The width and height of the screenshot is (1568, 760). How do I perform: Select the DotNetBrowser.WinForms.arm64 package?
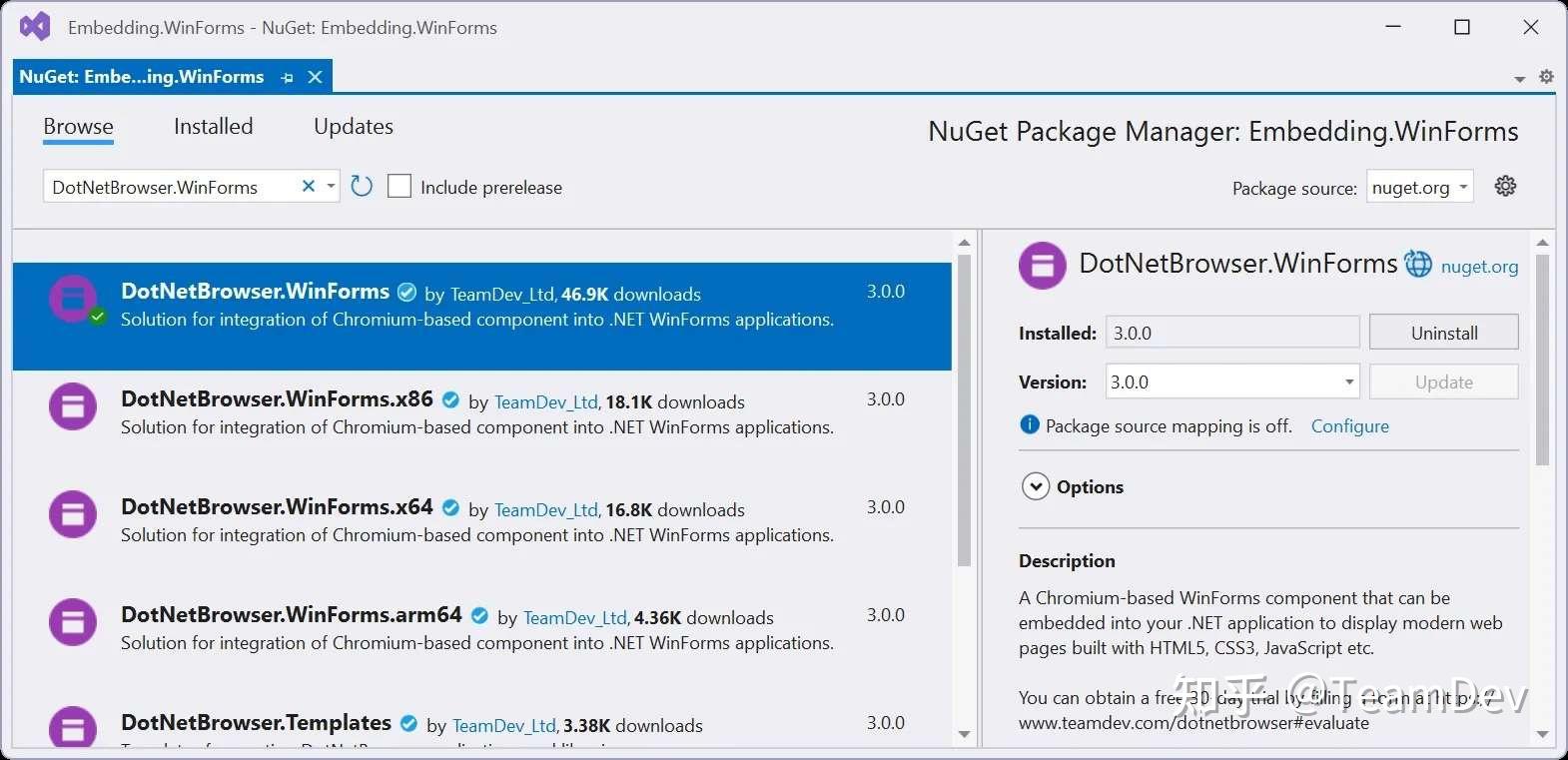[482, 627]
